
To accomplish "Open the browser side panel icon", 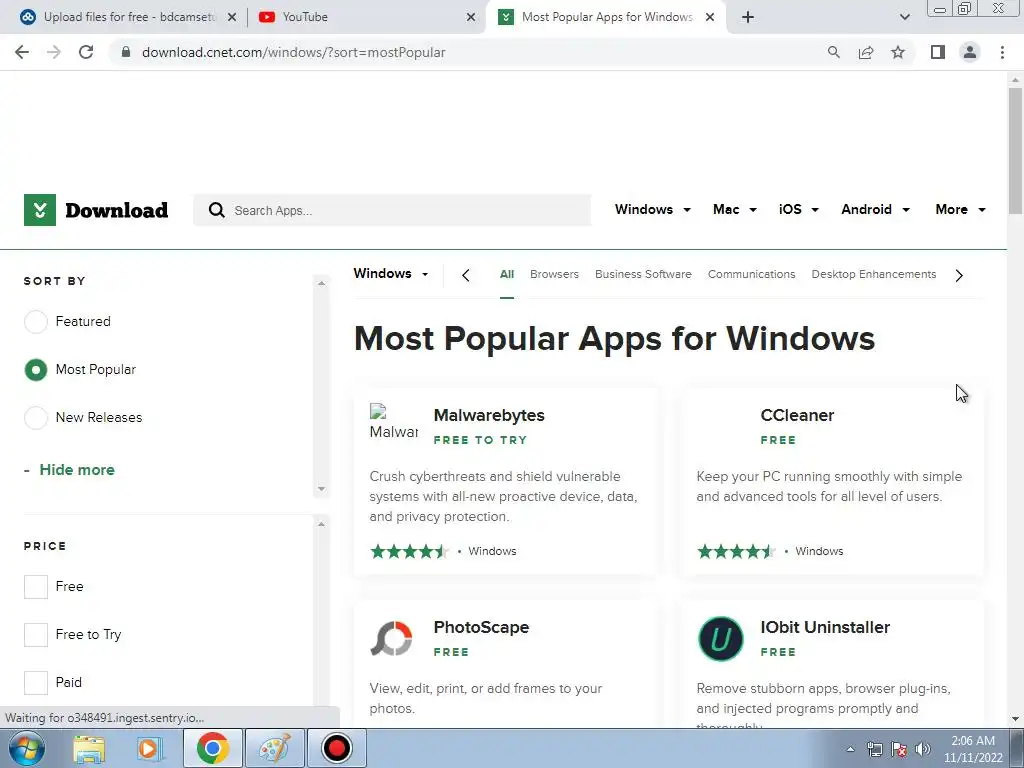I will point(938,52).
